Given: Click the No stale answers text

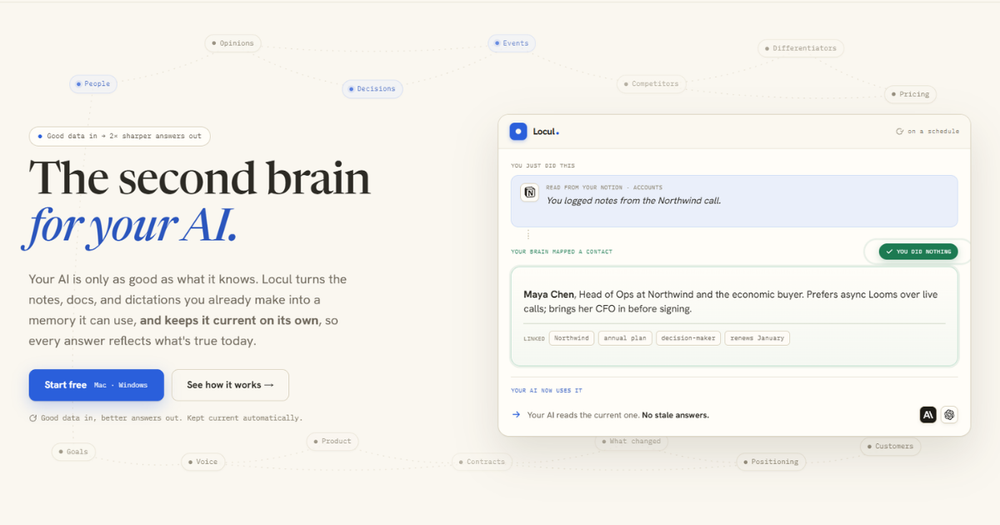Looking at the screenshot, I should pos(675,415).
